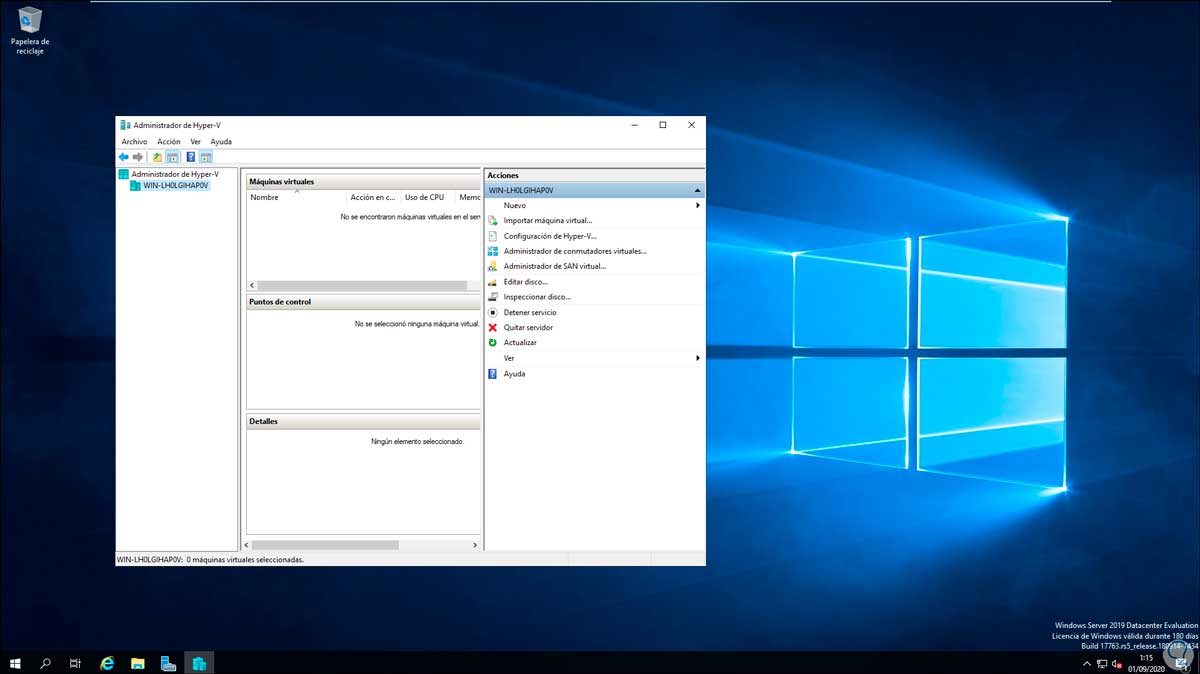Click Quitar servidor action
The image size is (1200, 674).
point(528,328)
